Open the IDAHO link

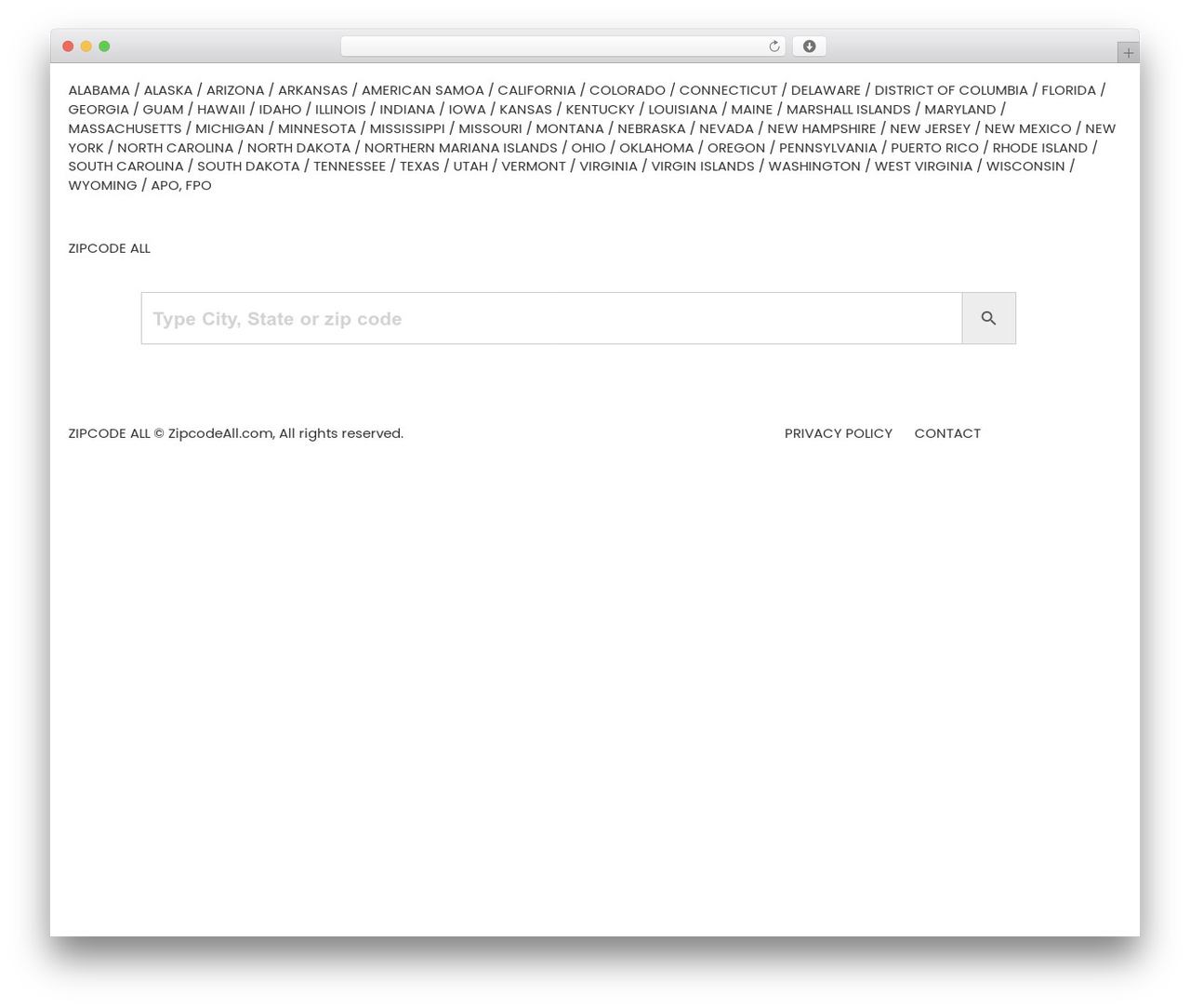click(x=280, y=110)
